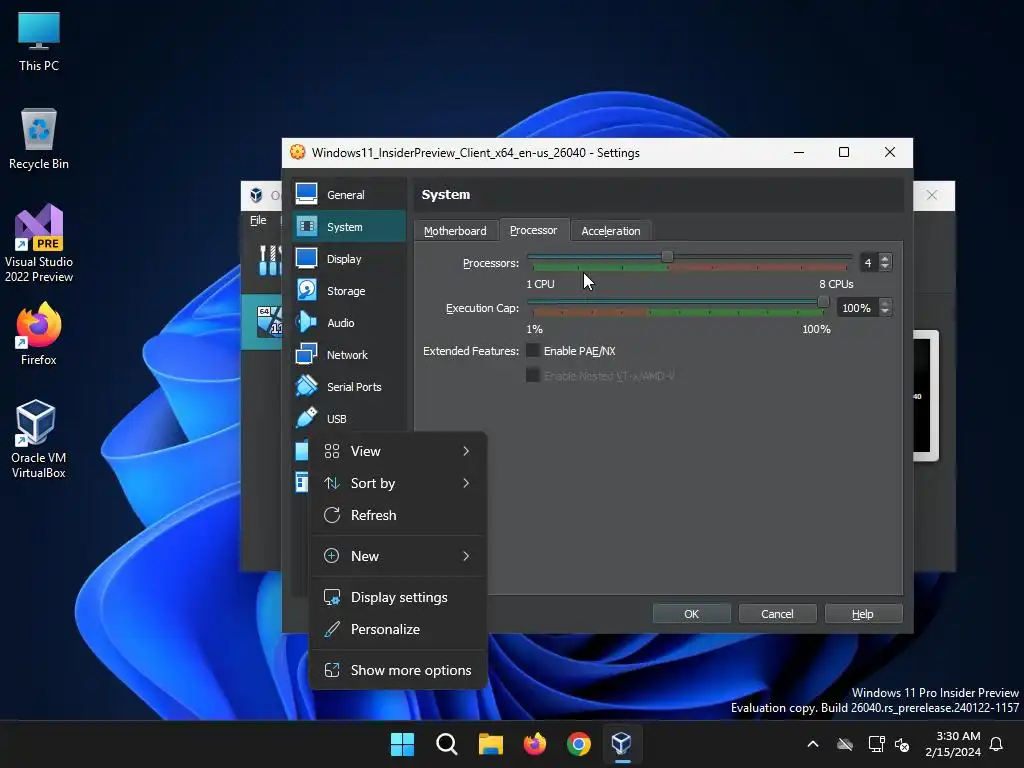Screen dimensions: 1024x768
Task: Open File Explorer from the taskbar
Action: point(490,744)
